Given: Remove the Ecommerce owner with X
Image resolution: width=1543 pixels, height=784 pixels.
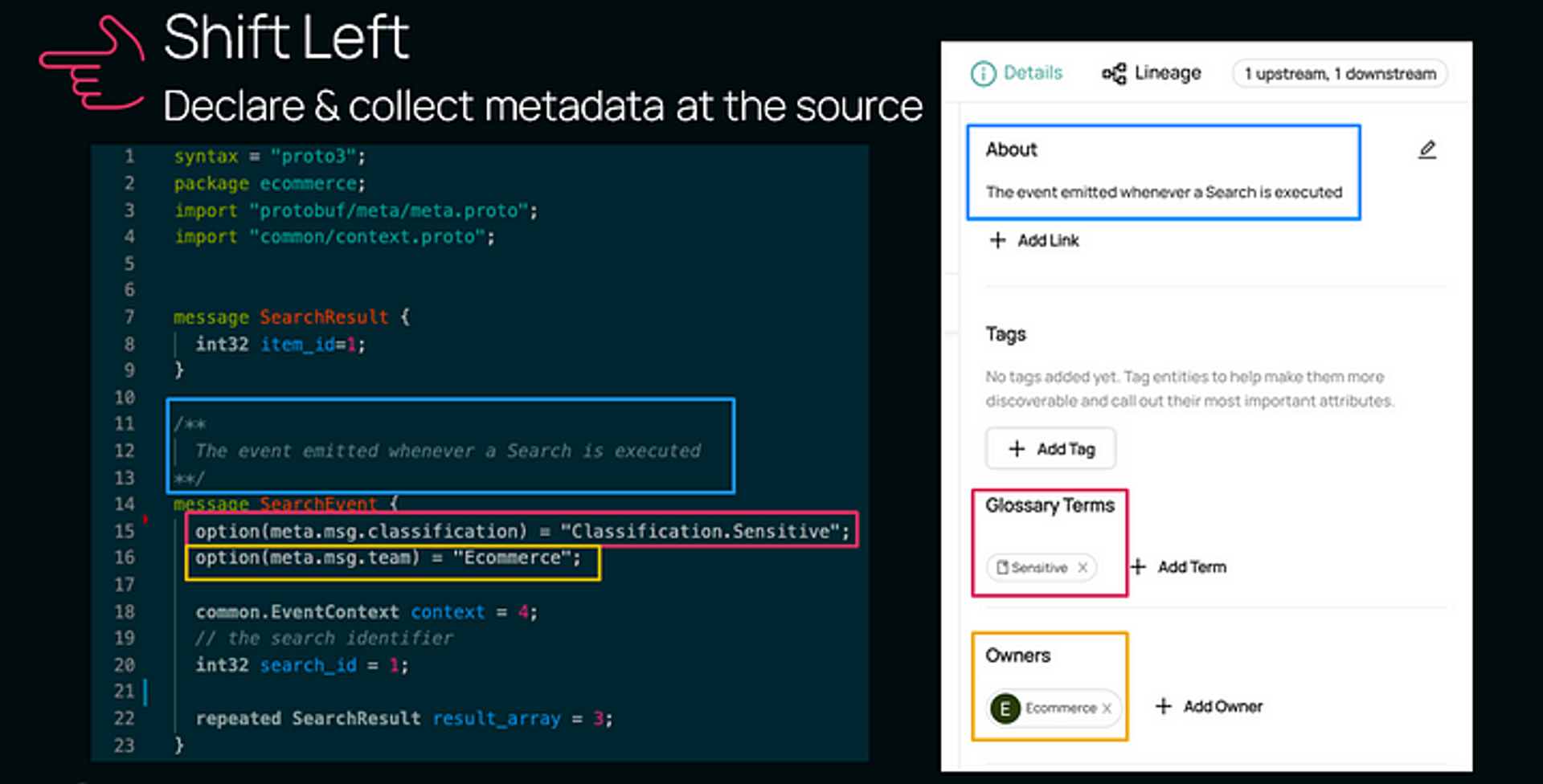Looking at the screenshot, I should [1107, 708].
